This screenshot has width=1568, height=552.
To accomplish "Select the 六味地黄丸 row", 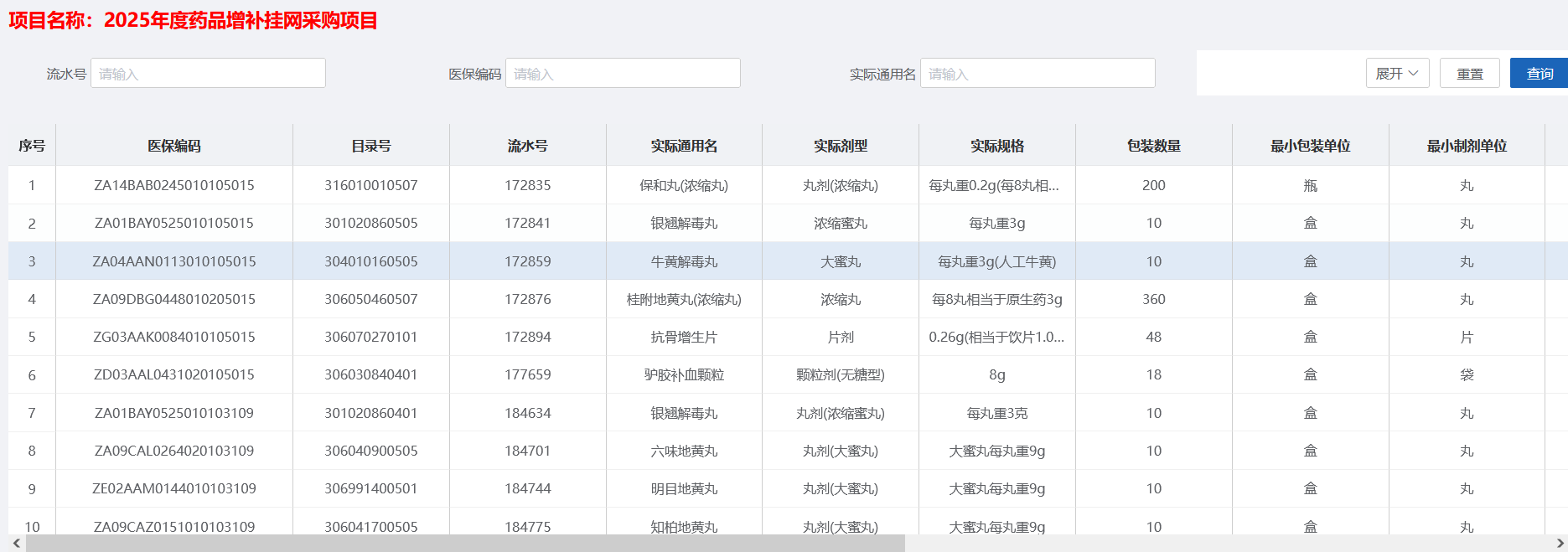I will (x=684, y=451).
